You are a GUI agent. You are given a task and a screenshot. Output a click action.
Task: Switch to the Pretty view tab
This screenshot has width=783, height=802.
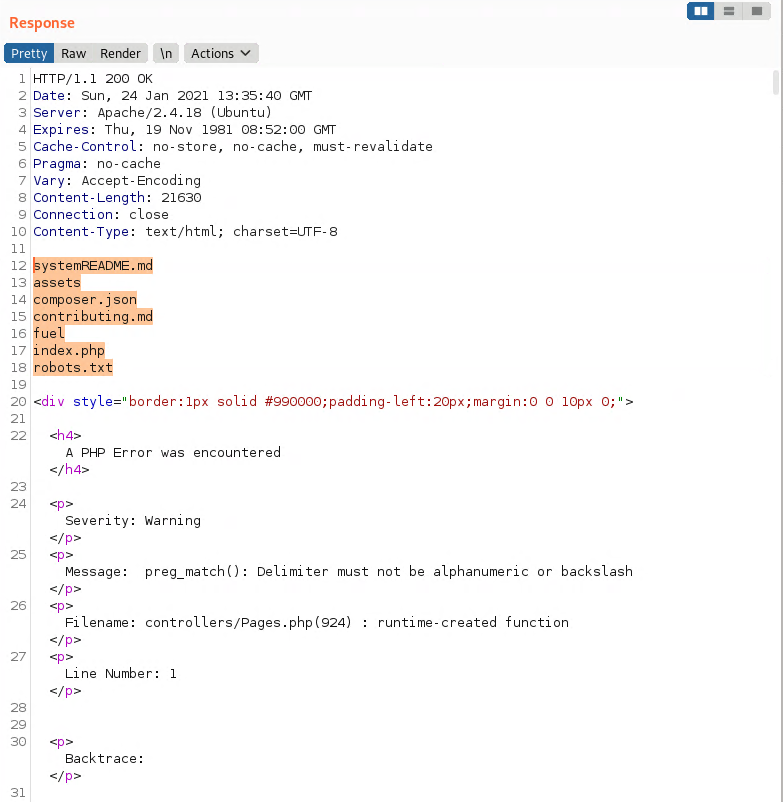[29, 53]
